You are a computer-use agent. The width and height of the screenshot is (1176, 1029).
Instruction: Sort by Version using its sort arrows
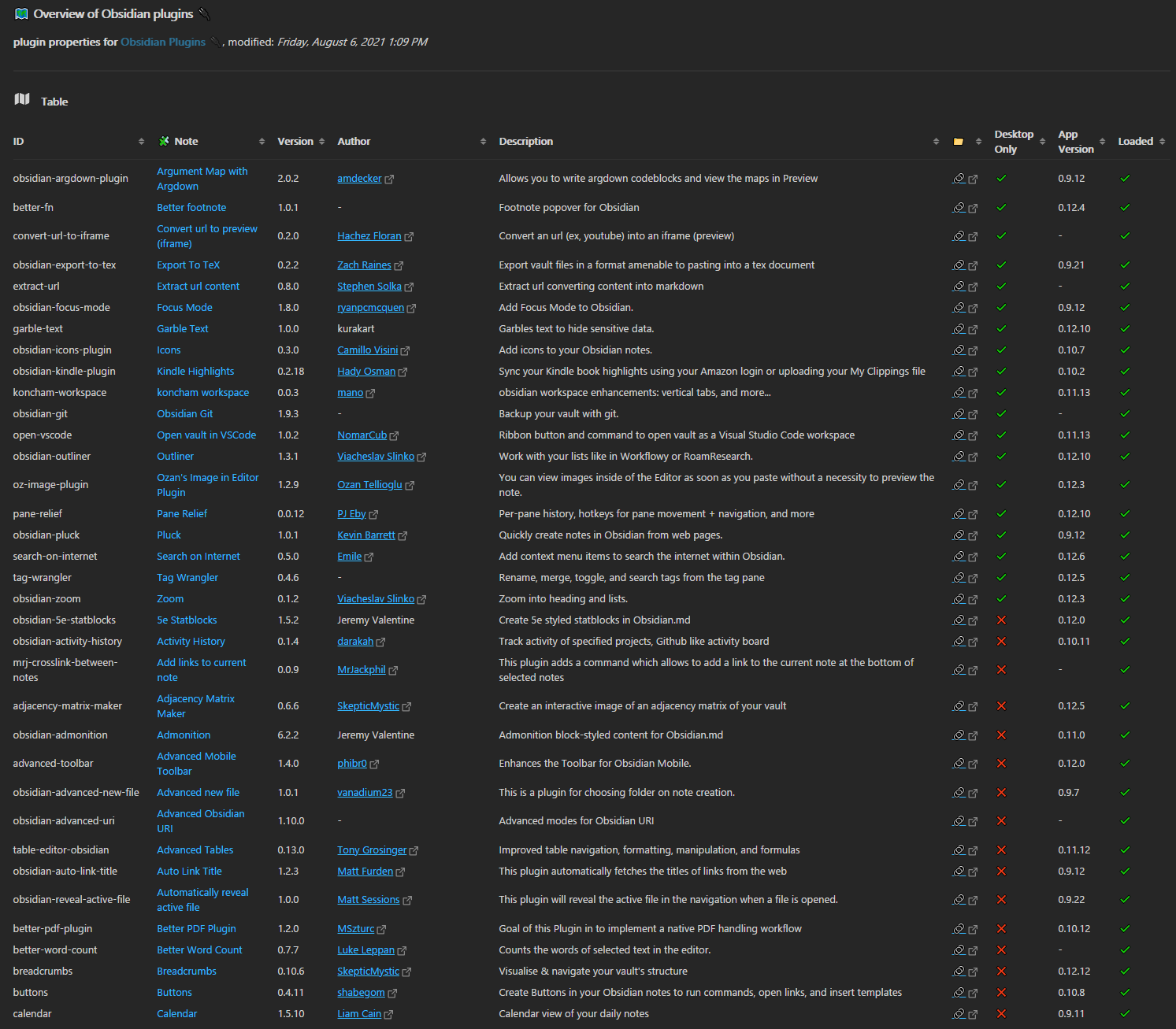321,142
